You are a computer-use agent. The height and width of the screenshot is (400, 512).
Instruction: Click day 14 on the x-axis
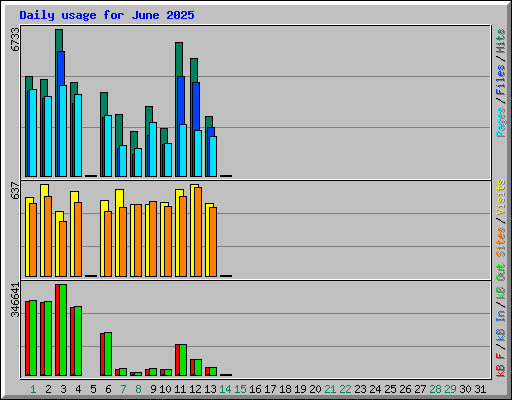click(225, 389)
